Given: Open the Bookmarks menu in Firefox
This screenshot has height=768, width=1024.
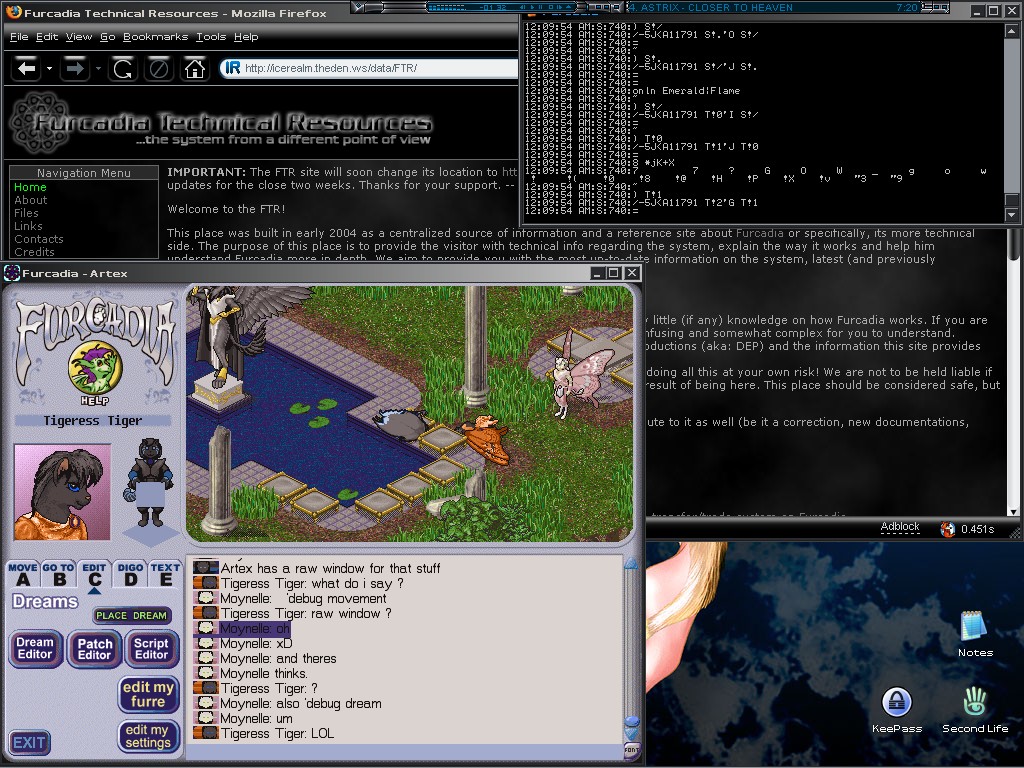Looking at the screenshot, I should pyautogui.click(x=155, y=37).
